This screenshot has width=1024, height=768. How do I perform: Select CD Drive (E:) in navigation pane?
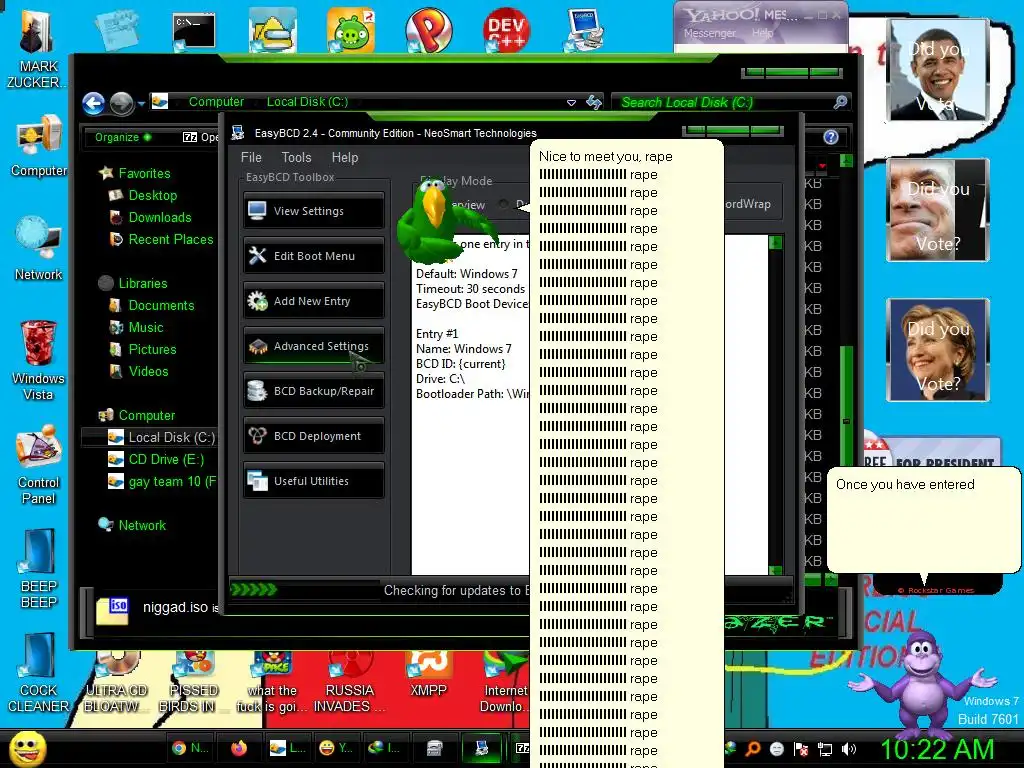point(157,460)
